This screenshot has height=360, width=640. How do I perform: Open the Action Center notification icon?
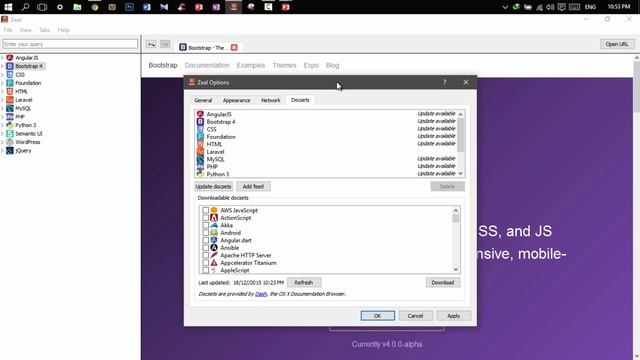coord(562,7)
